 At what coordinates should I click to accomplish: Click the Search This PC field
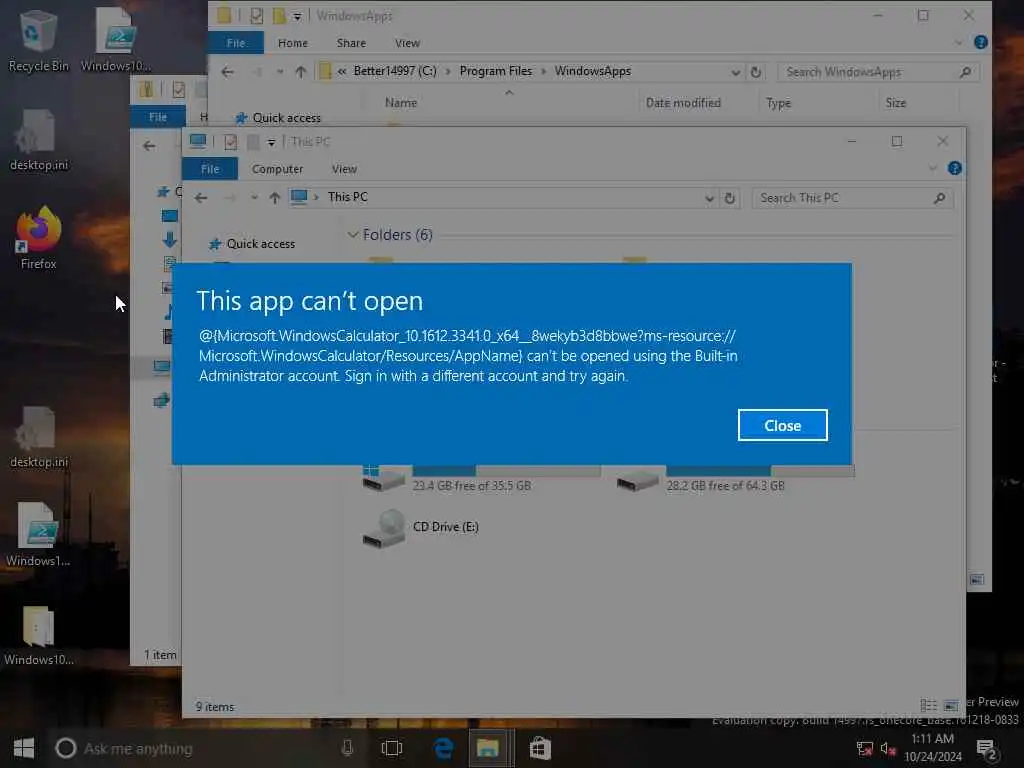point(852,198)
